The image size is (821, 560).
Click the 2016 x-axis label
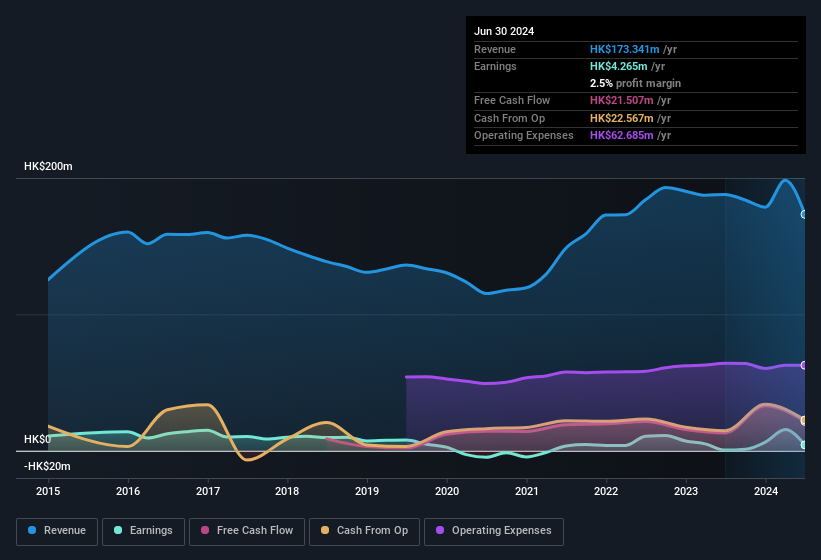(128, 491)
